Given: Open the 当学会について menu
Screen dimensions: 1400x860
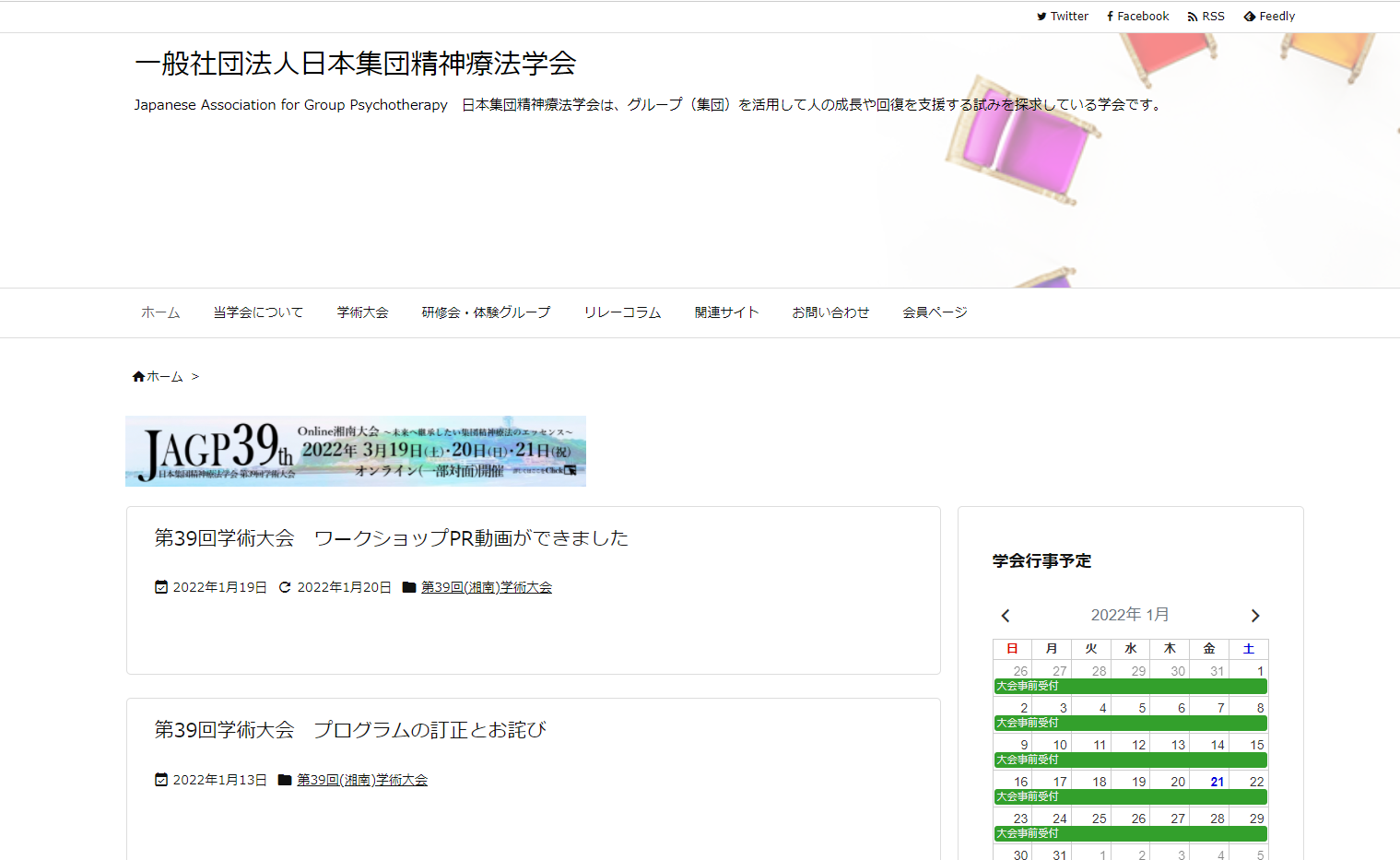Looking at the screenshot, I should click(x=258, y=312).
